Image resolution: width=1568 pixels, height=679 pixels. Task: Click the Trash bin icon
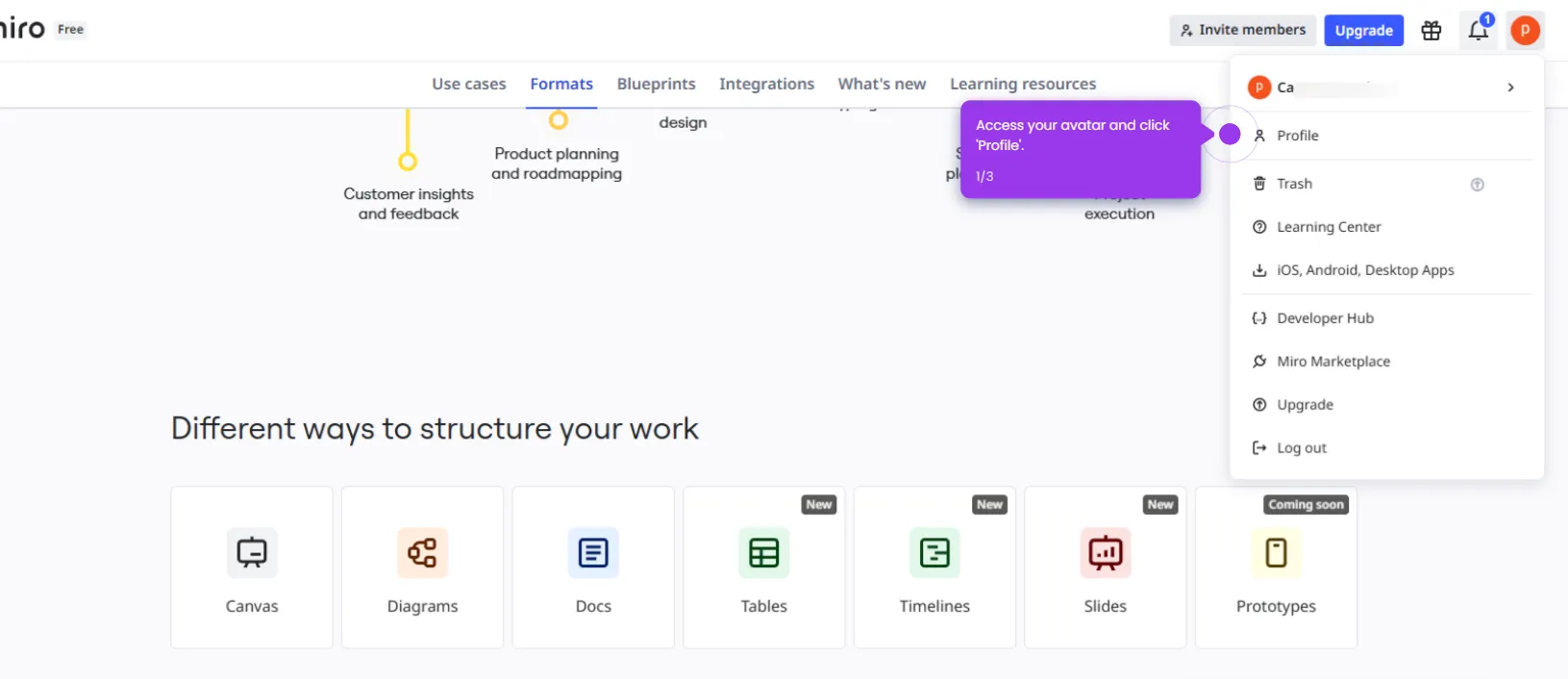1259,184
